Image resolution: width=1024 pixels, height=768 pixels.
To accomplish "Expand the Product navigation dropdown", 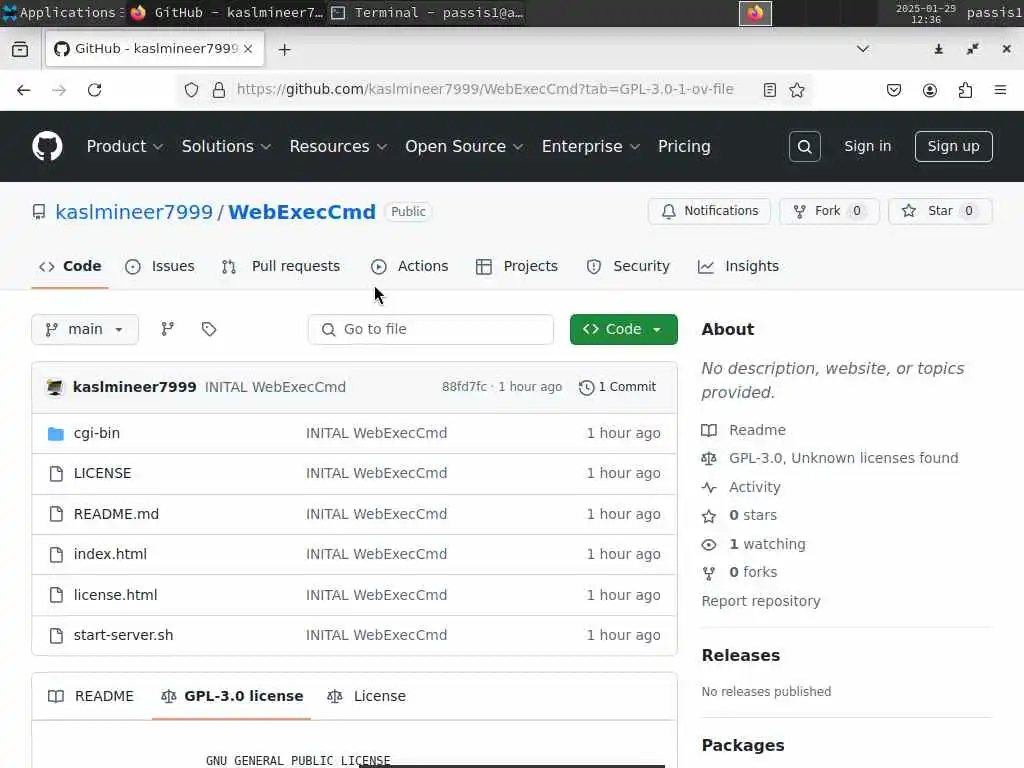I will (x=125, y=146).
